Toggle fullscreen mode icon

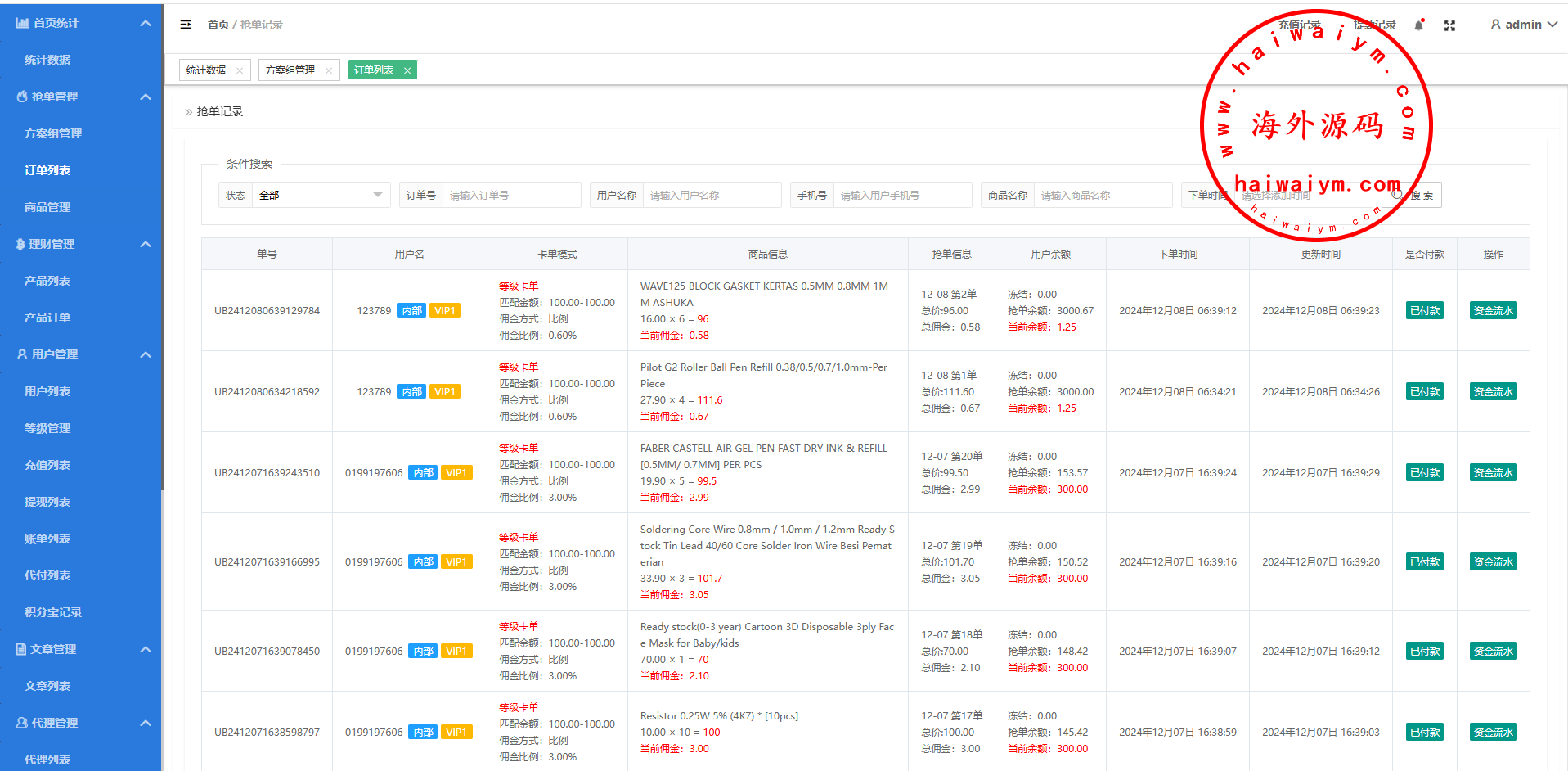[x=1449, y=25]
